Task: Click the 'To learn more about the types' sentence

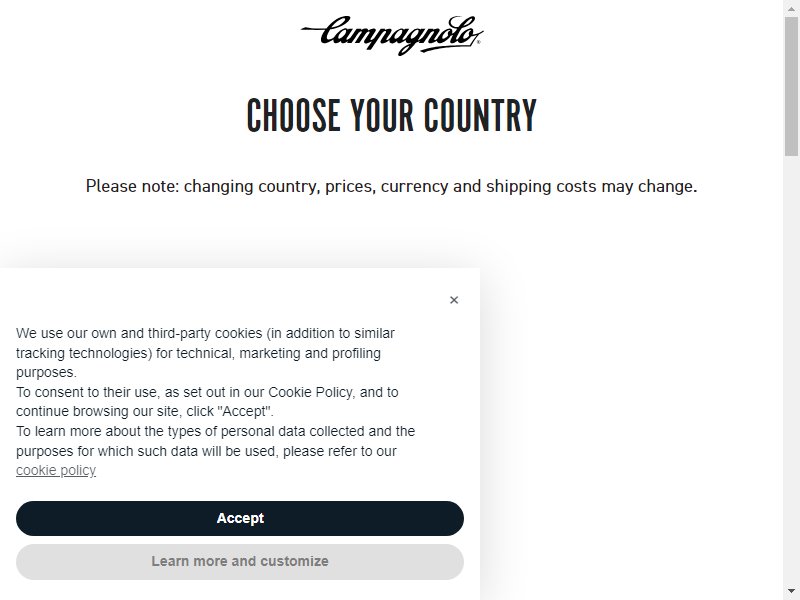Action: pyautogui.click(x=215, y=451)
